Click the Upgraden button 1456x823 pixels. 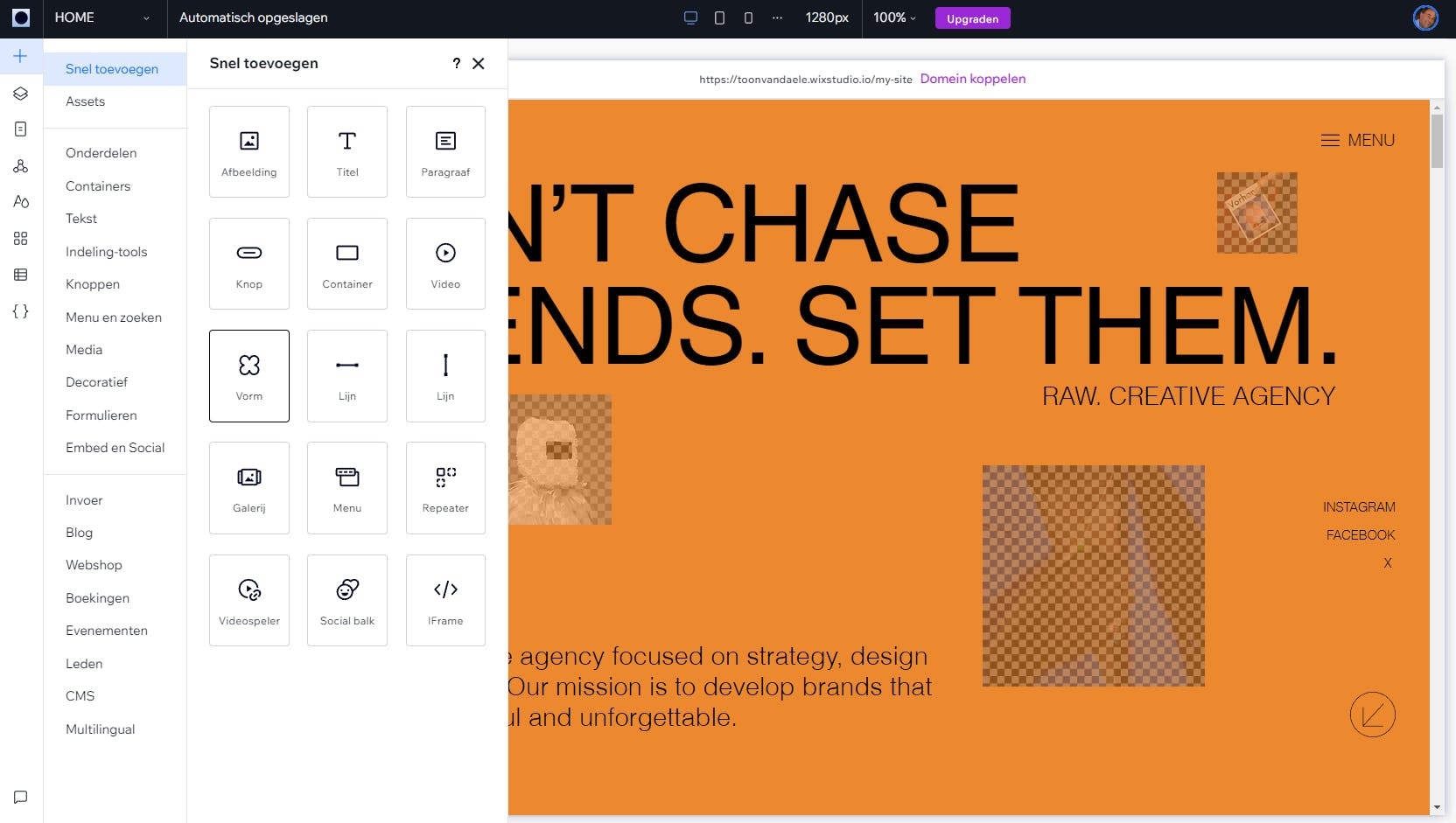(972, 17)
